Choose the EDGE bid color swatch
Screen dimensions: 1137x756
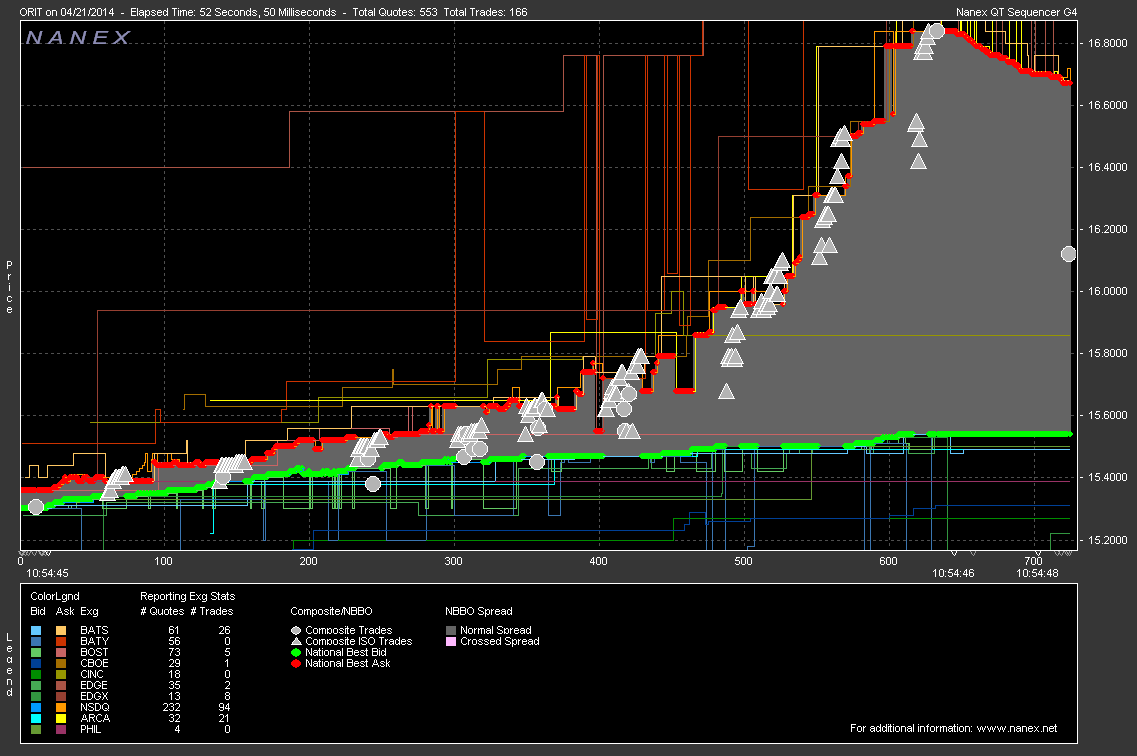pos(36,685)
